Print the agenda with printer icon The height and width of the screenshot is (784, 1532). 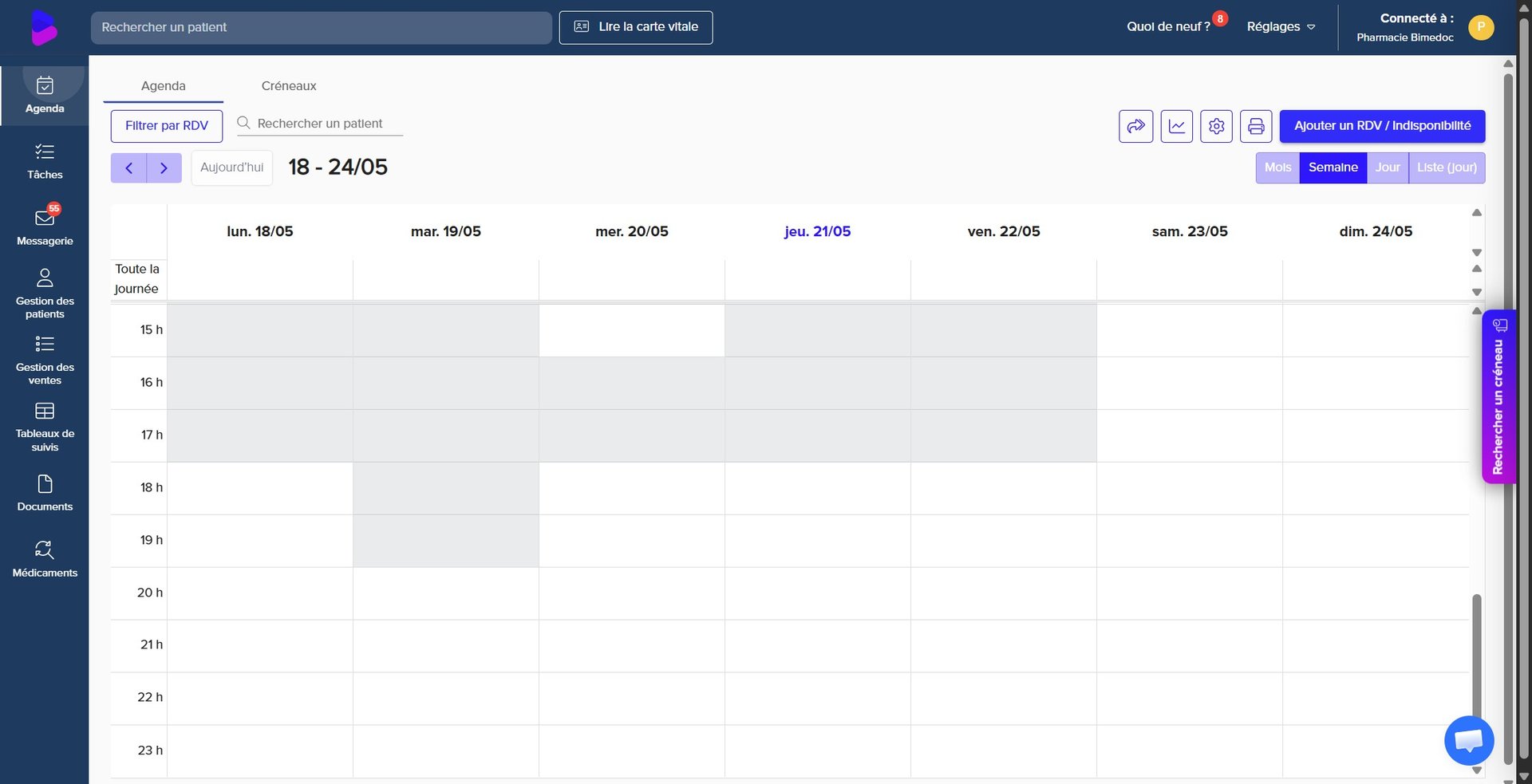tap(1256, 126)
